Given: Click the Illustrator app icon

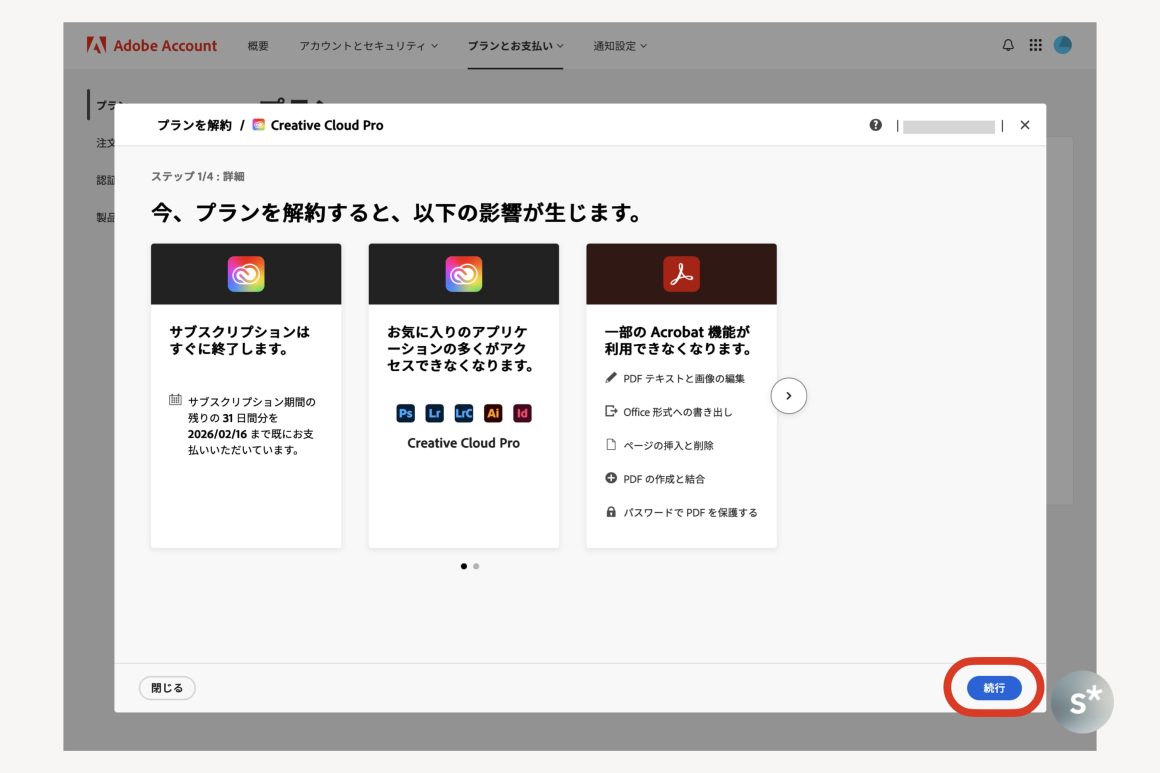Looking at the screenshot, I should tap(493, 413).
